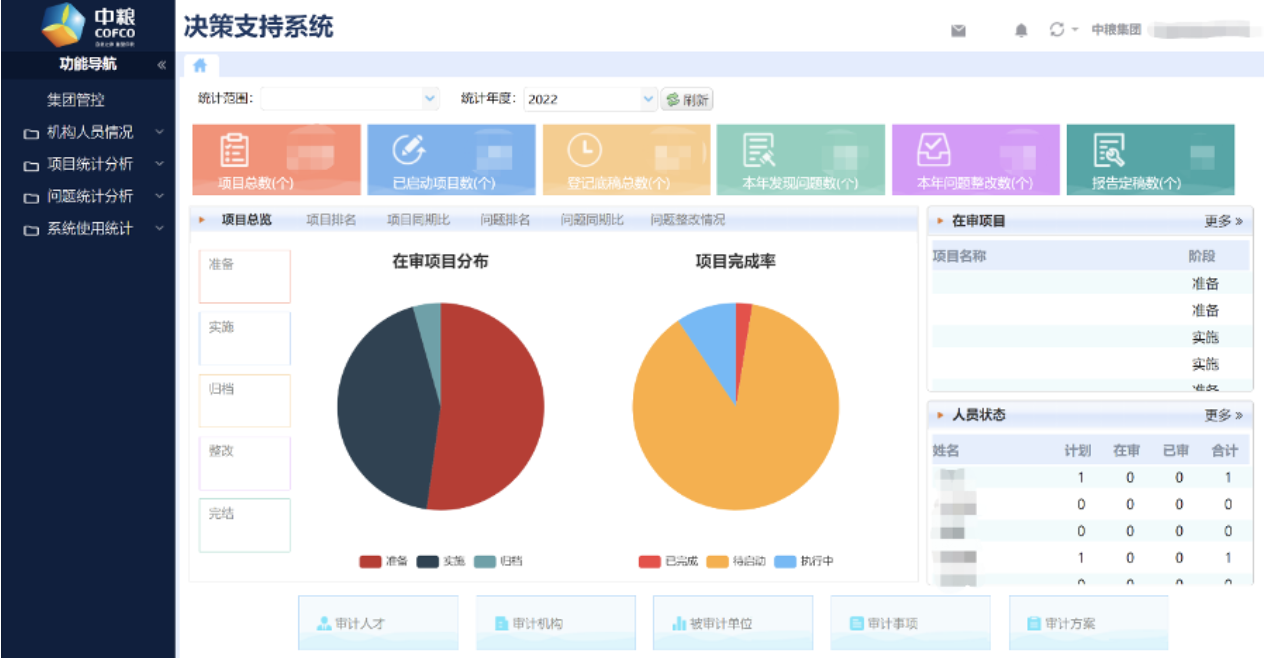
Task: Click the 项目总数 clipboard icon
Action: click(x=234, y=149)
